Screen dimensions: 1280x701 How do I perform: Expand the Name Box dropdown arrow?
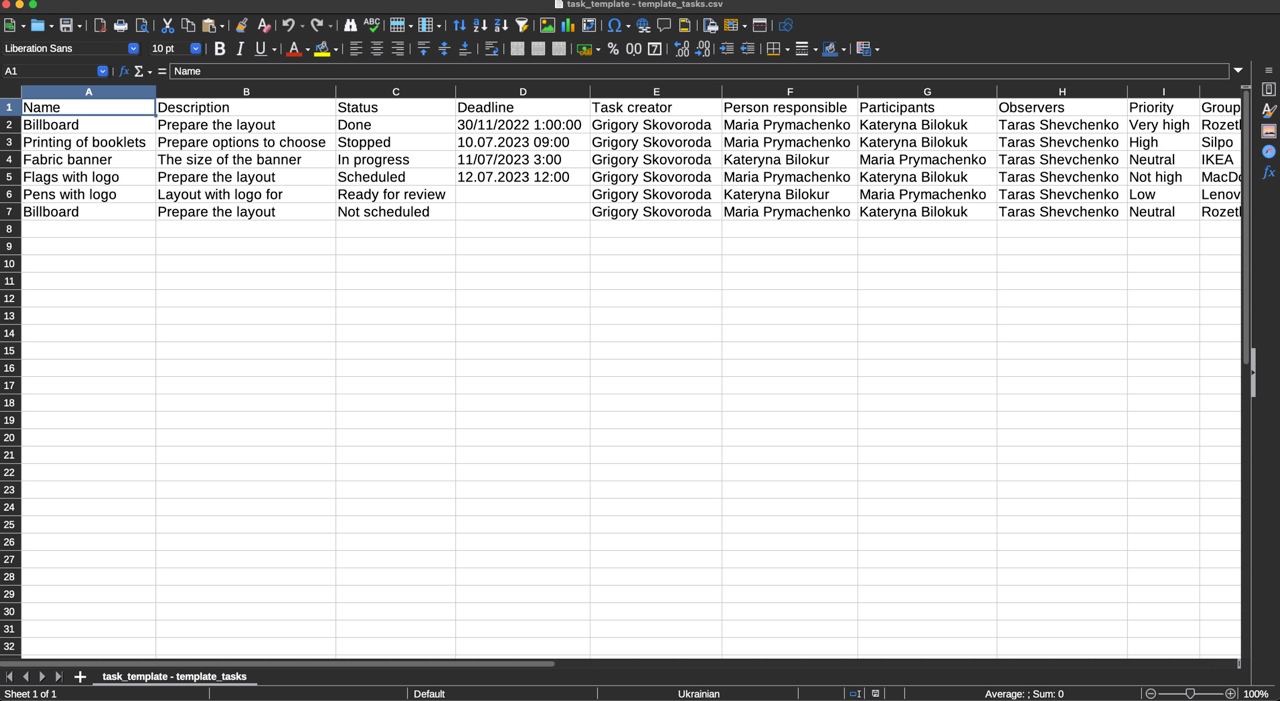pos(102,71)
